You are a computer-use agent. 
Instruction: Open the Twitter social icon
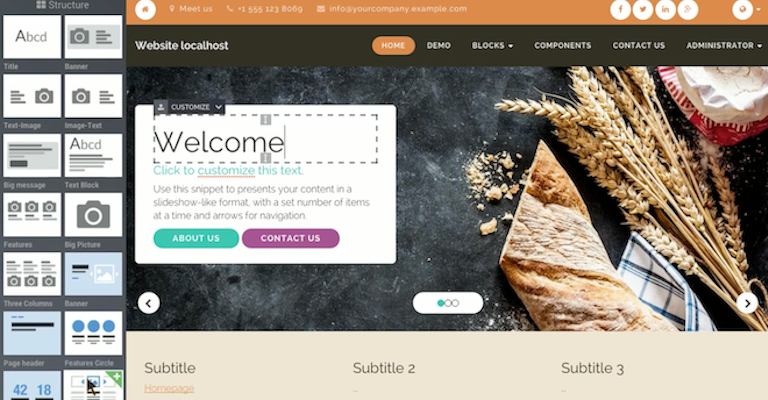click(643, 9)
